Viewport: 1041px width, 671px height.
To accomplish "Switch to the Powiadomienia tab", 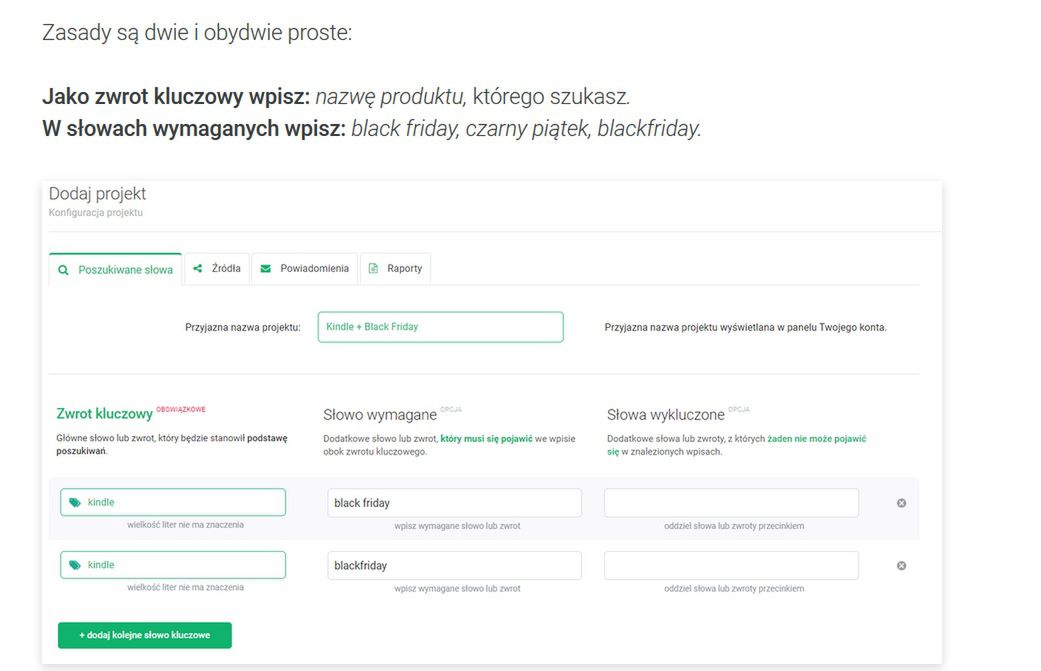I will click(305, 269).
